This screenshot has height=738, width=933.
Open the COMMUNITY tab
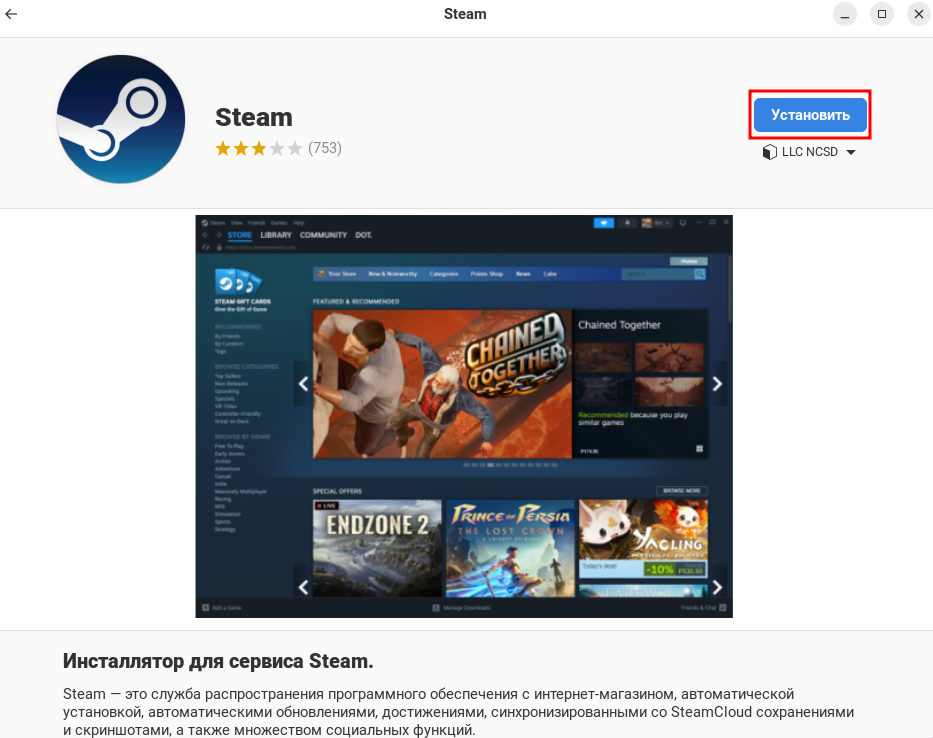(x=323, y=235)
